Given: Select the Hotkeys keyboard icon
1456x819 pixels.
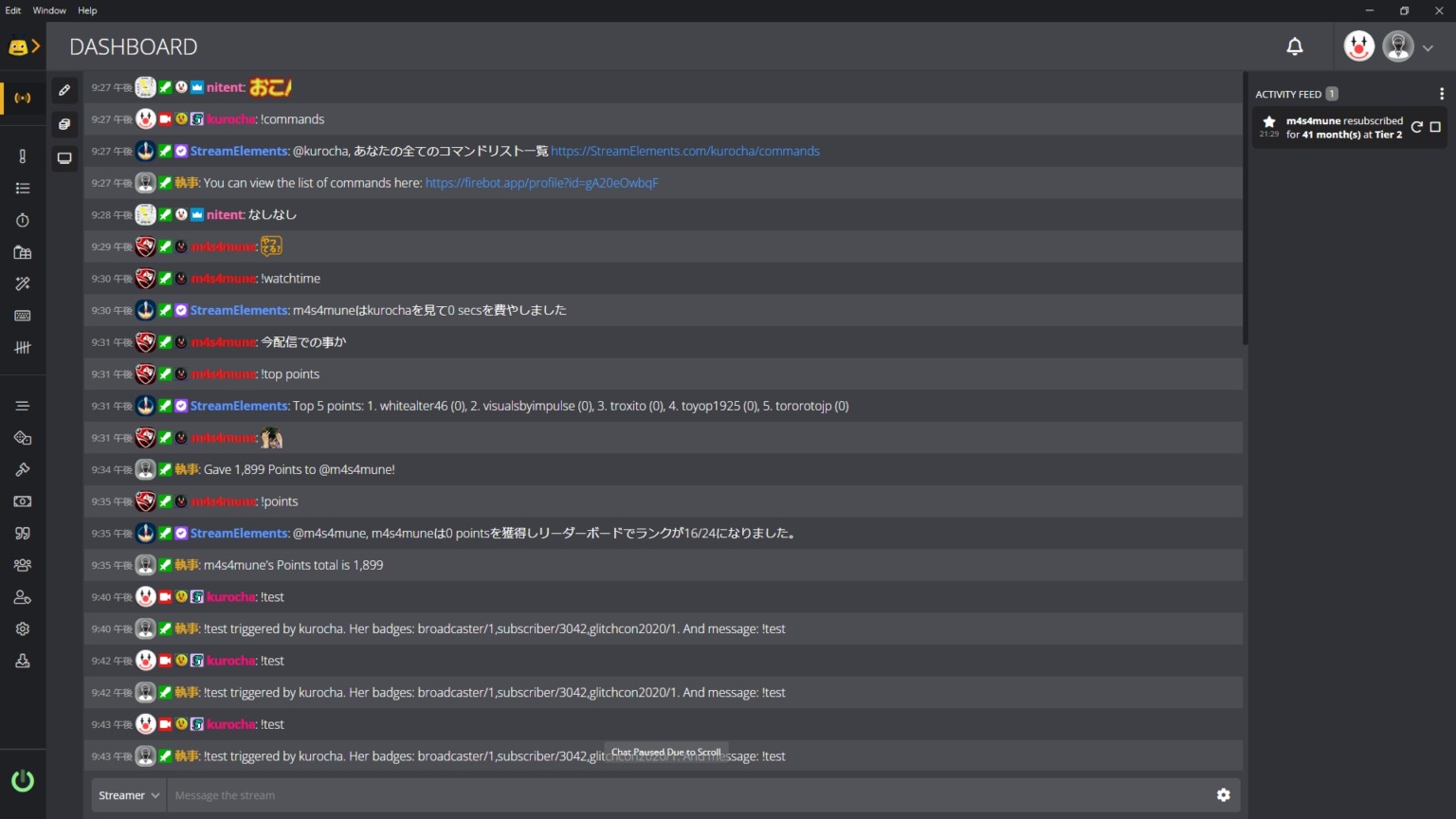Looking at the screenshot, I should 23,316.
